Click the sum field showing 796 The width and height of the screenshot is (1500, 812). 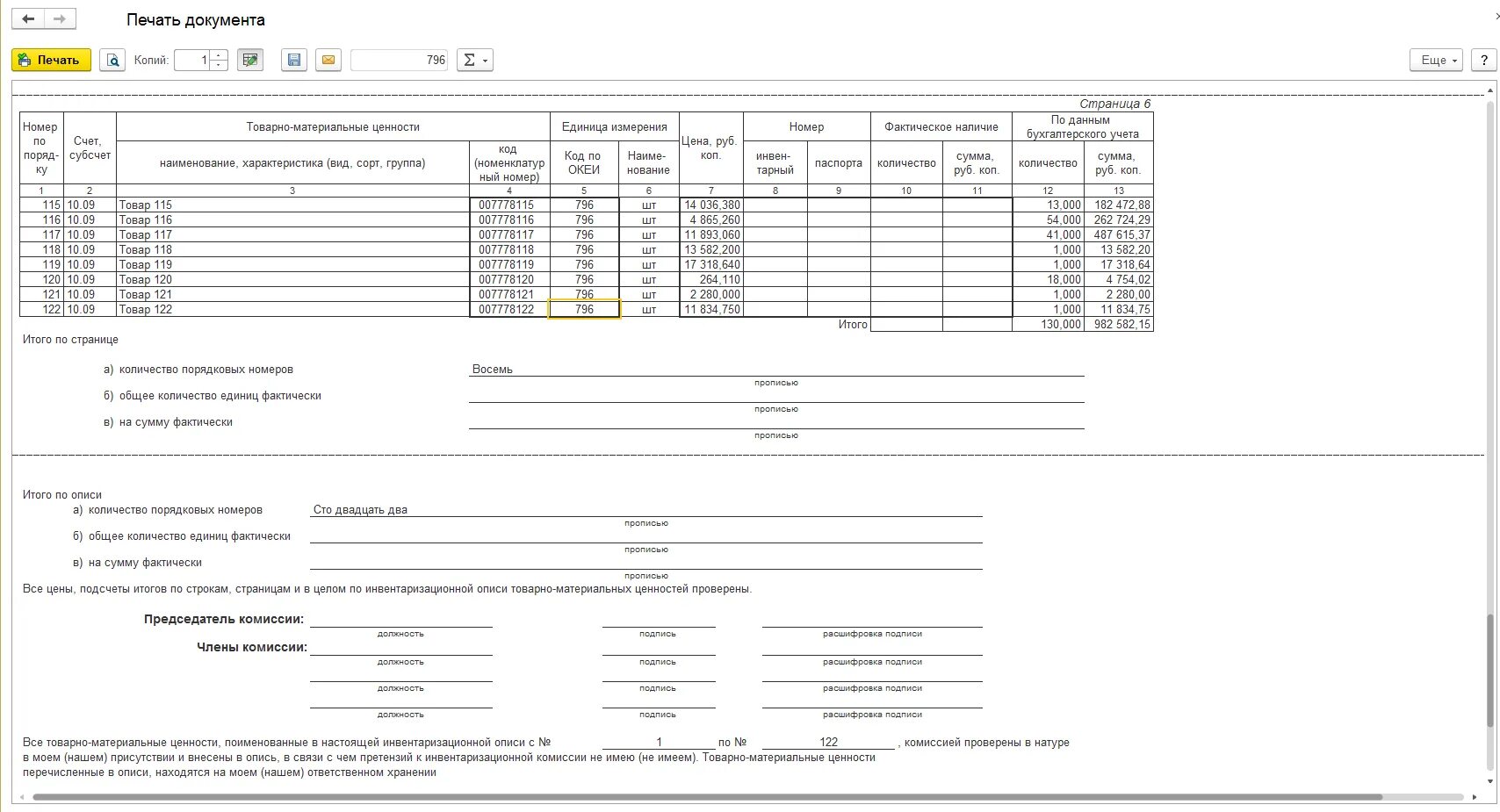400,60
